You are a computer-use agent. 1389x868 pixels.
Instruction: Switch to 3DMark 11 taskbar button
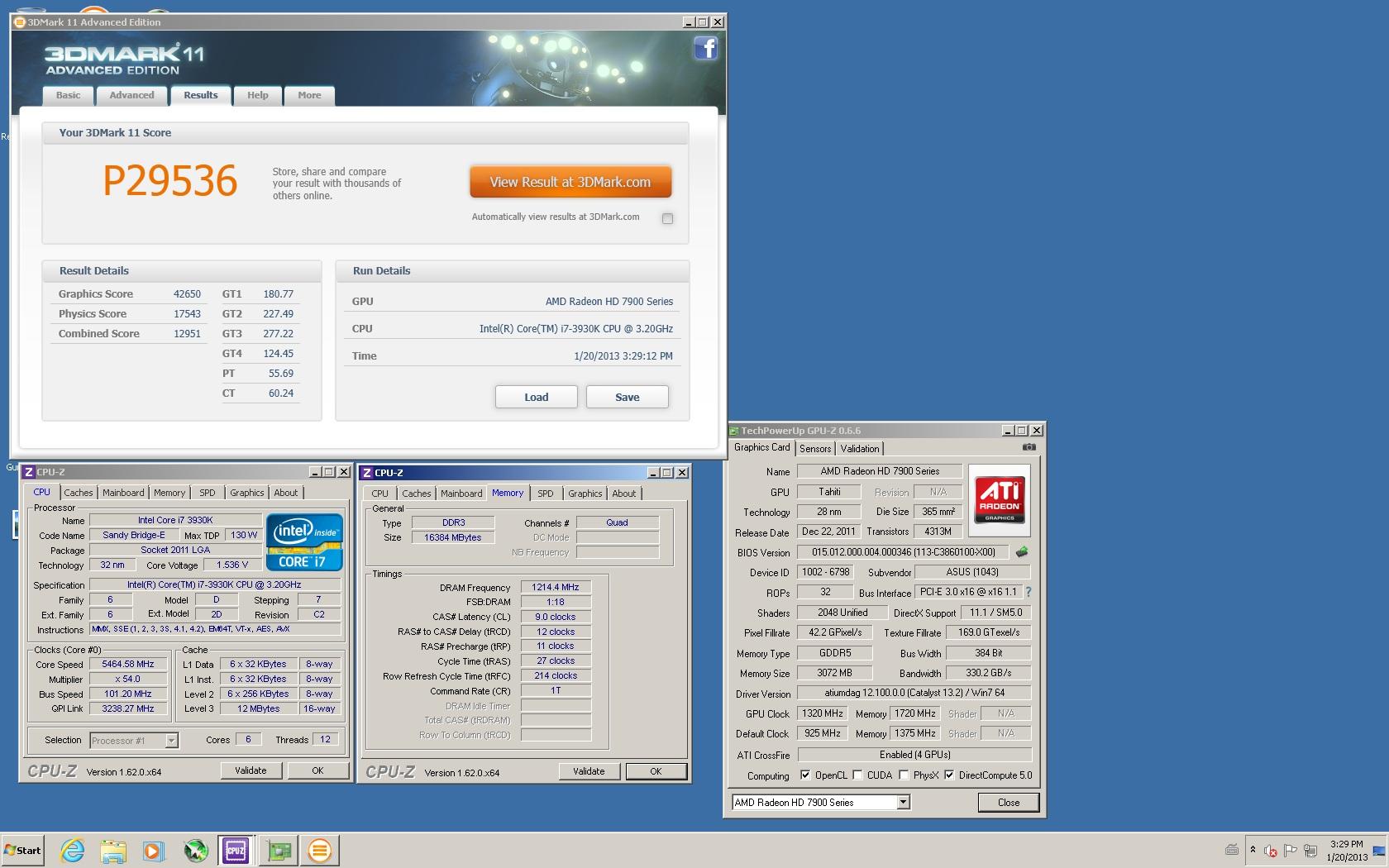[x=320, y=850]
